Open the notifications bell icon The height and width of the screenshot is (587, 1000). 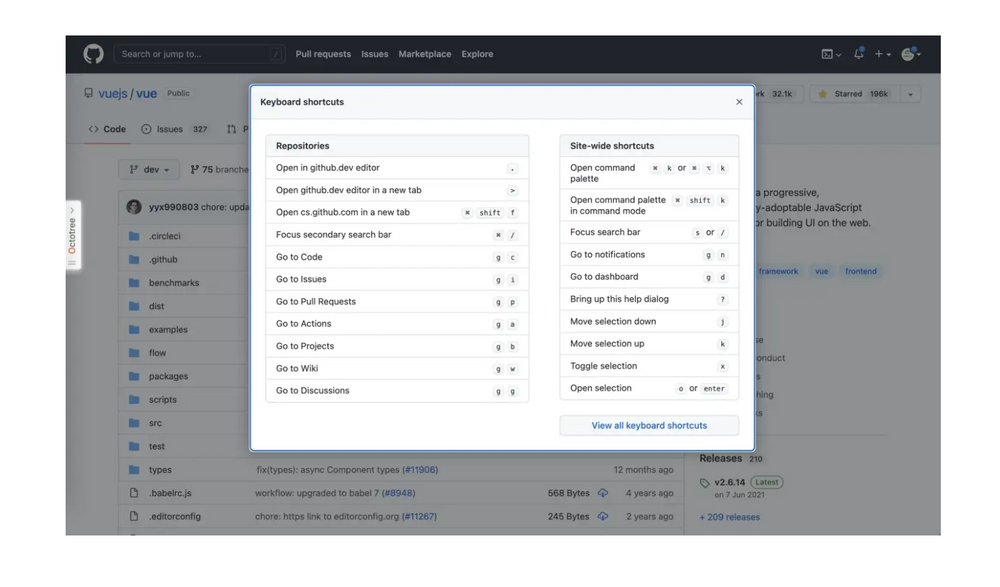[x=858, y=54]
